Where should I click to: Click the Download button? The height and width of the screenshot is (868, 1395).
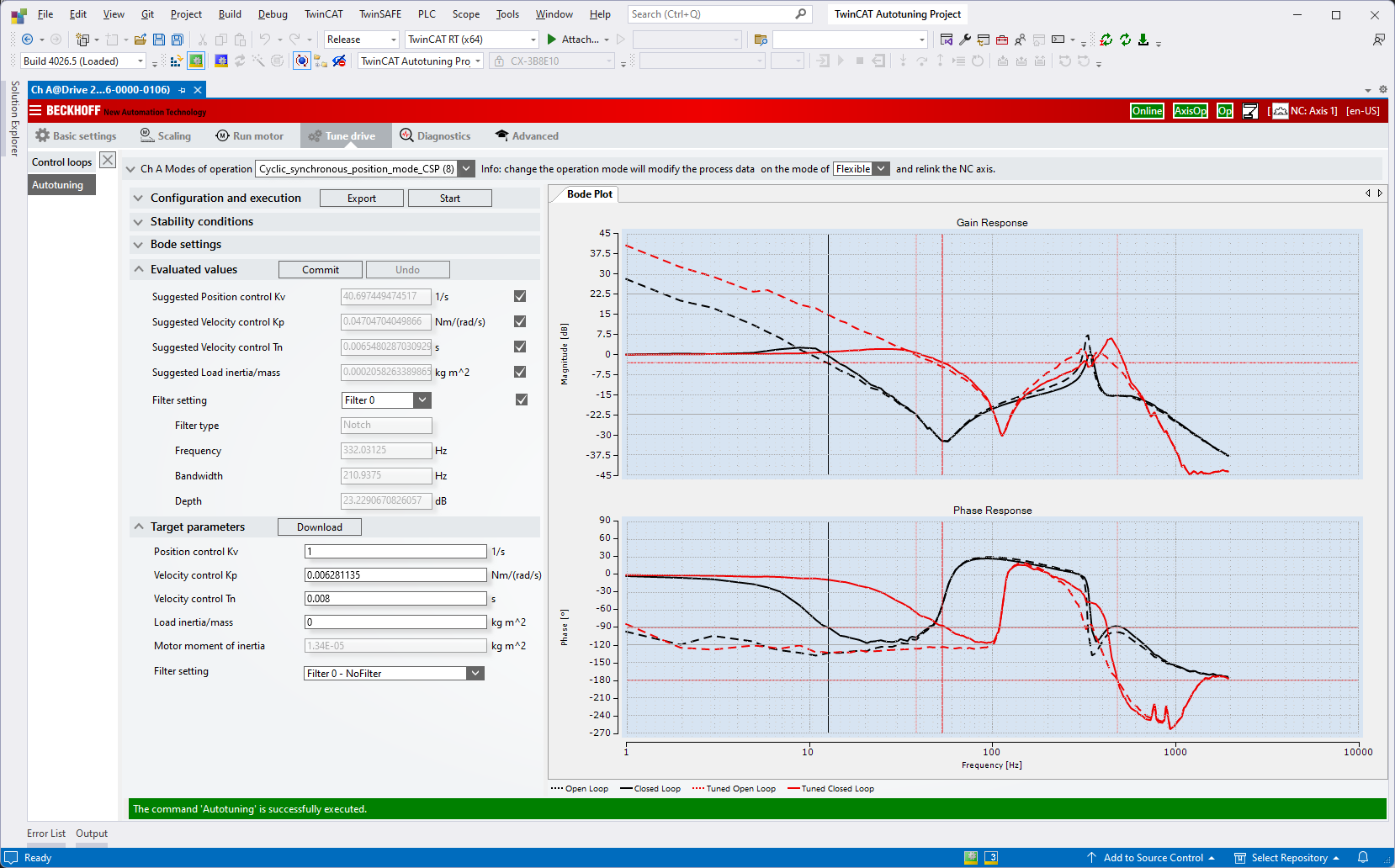(320, 527)
